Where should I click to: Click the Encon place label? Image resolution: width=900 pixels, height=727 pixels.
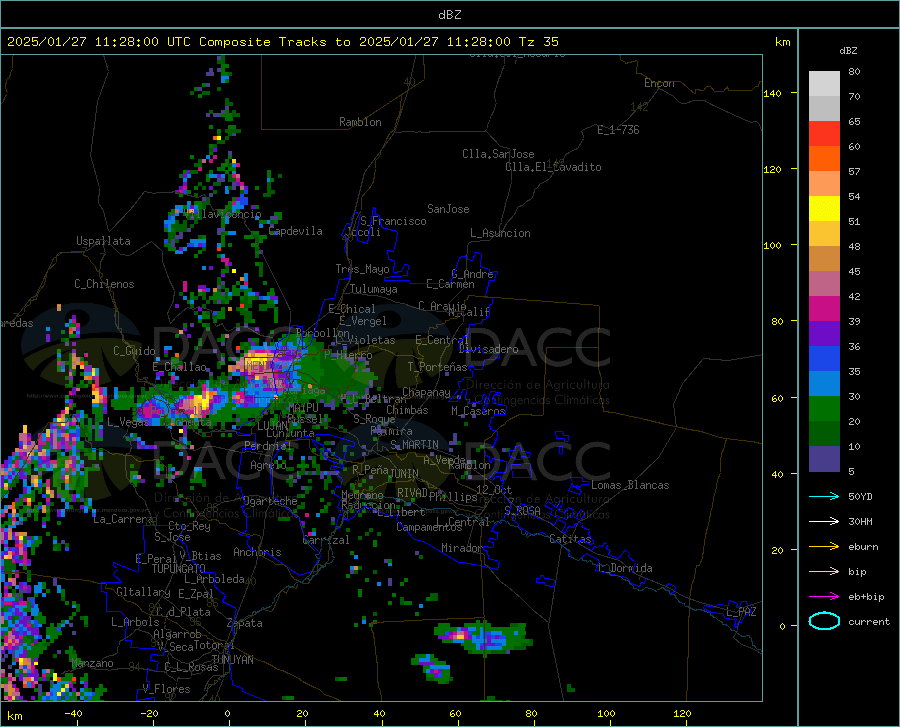[x=659, y=83]
